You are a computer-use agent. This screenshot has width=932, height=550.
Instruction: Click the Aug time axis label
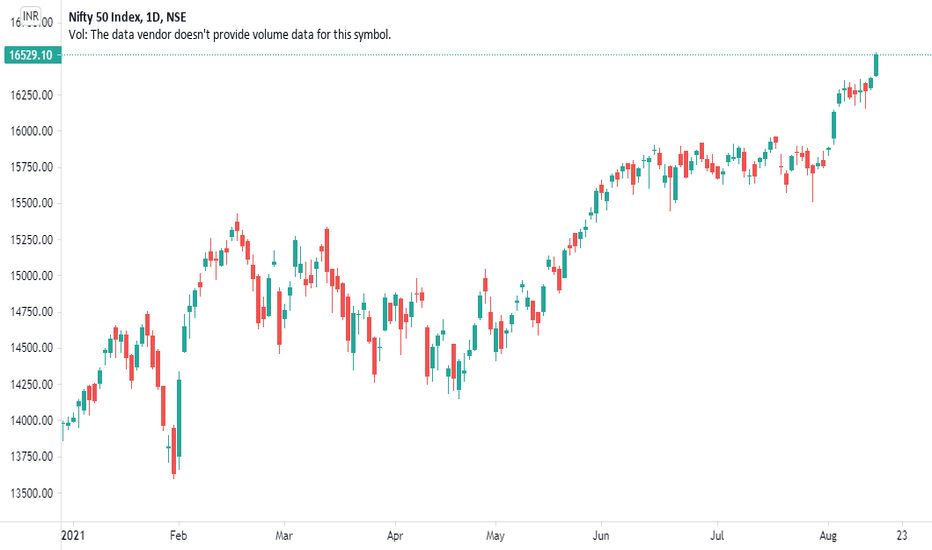pos(828,535)
